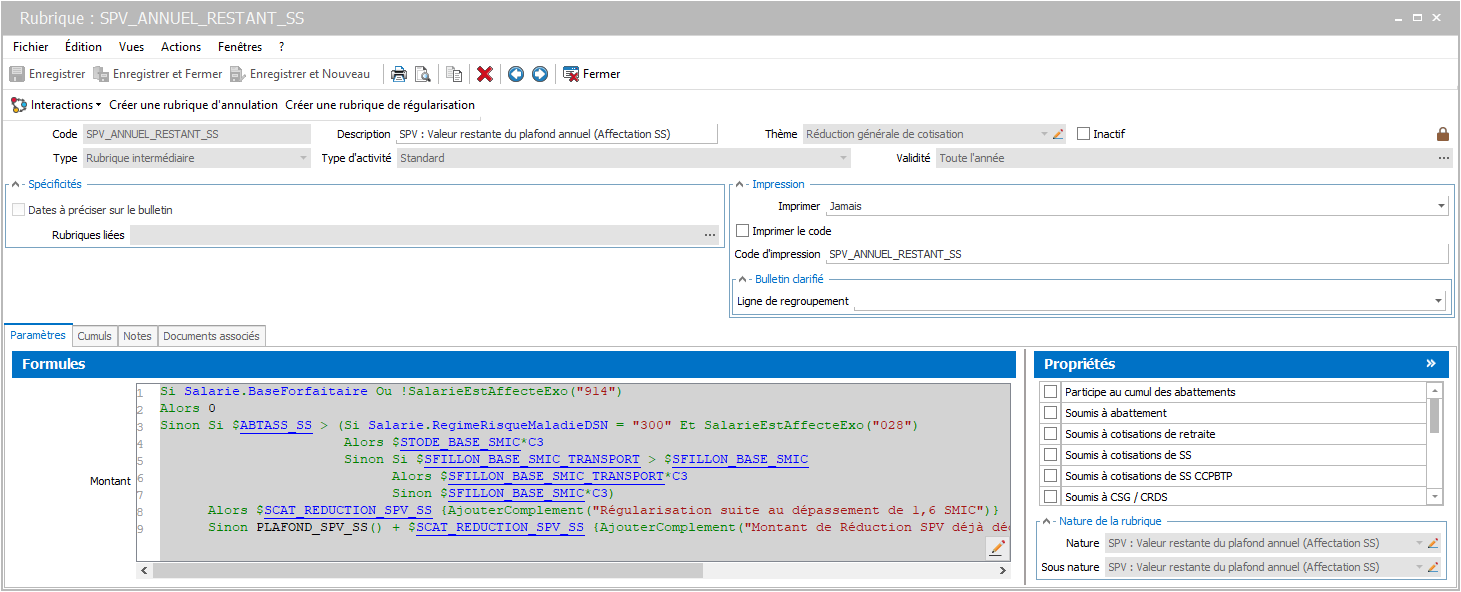This screenshot has height=592, width=1461.
Task: Switch to the Notes tab
Action: coord(138,336)
